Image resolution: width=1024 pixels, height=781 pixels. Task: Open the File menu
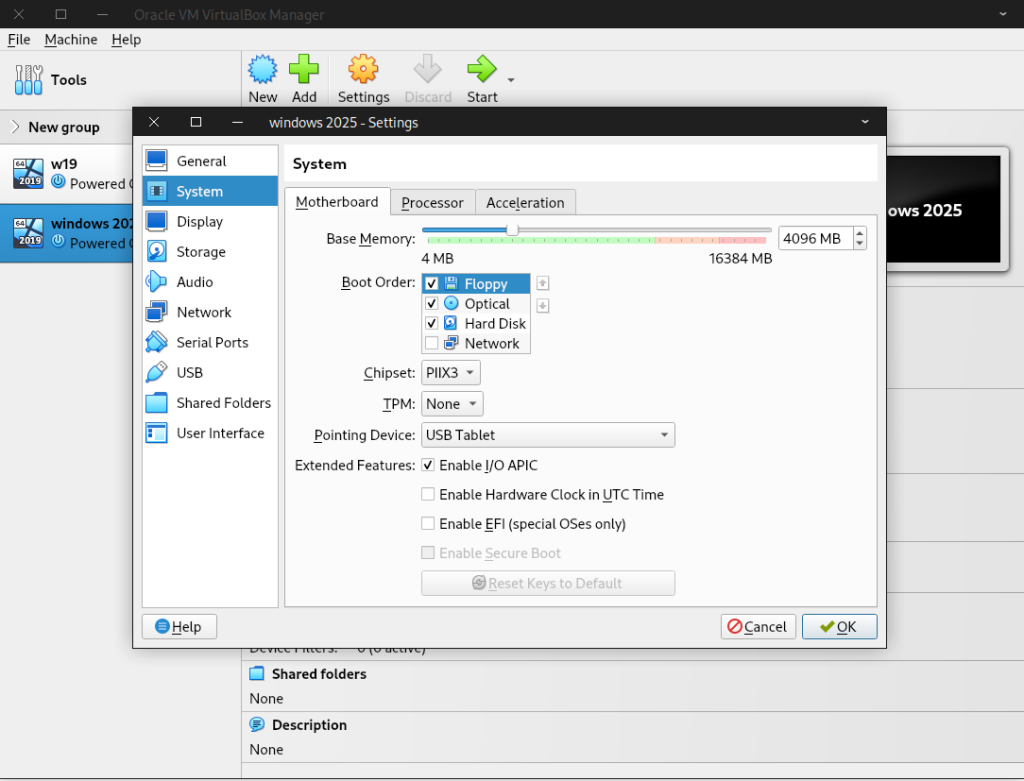pyautogui.click(x=19, y=39)
